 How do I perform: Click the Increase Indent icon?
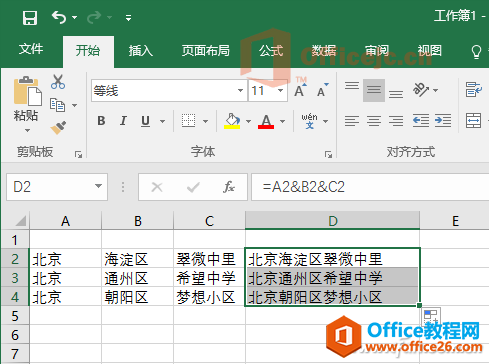[x=443, y=120]
